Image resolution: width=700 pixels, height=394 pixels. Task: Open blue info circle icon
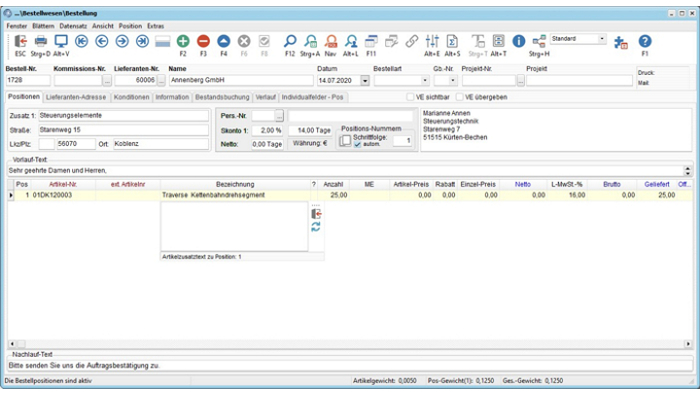point(519,41)
